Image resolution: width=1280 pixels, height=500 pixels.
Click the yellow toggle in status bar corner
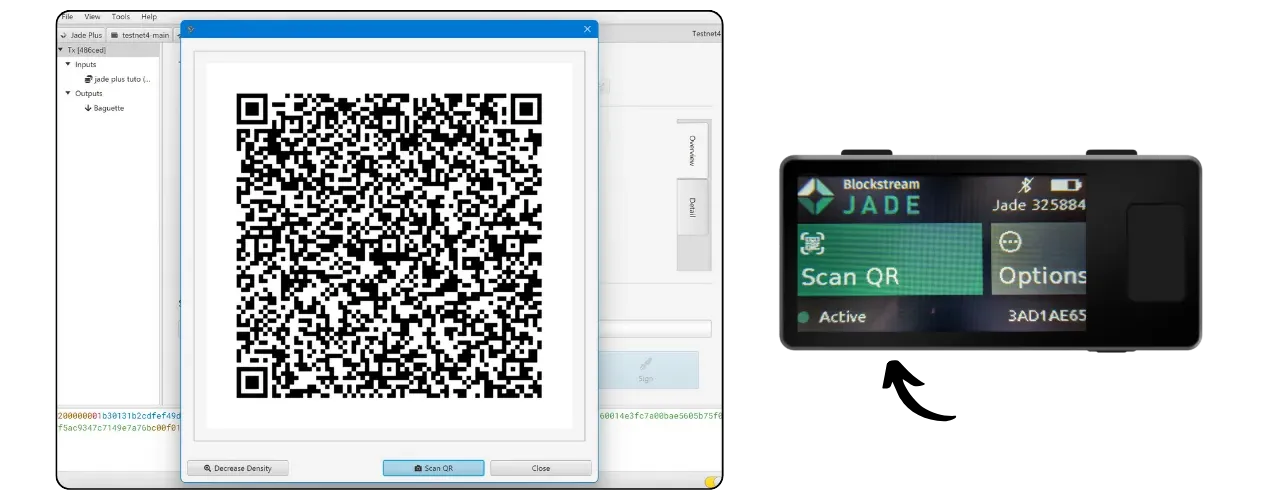711,481
